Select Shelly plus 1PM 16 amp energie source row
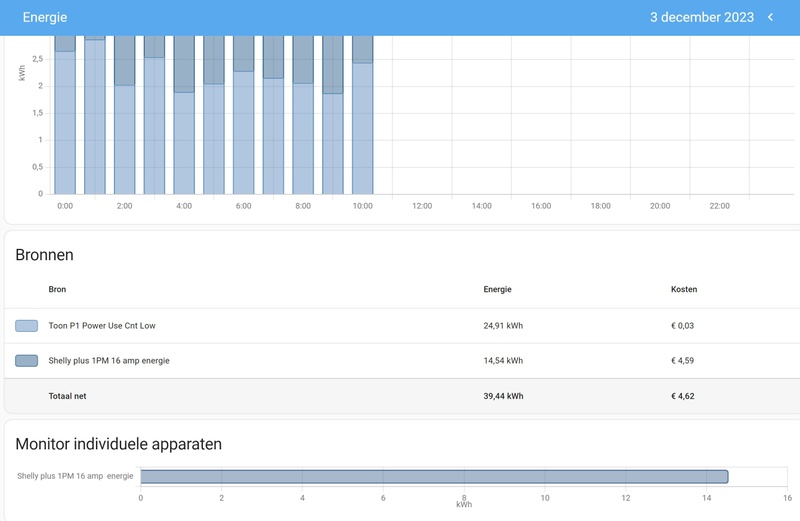Screen dimensions: 800x521 coord(402,361)
